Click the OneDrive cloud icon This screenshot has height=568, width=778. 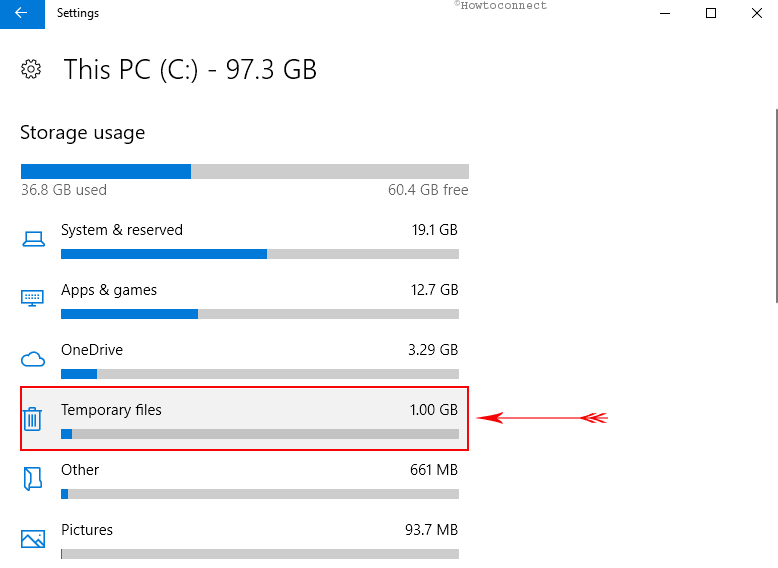click(33, 359)
